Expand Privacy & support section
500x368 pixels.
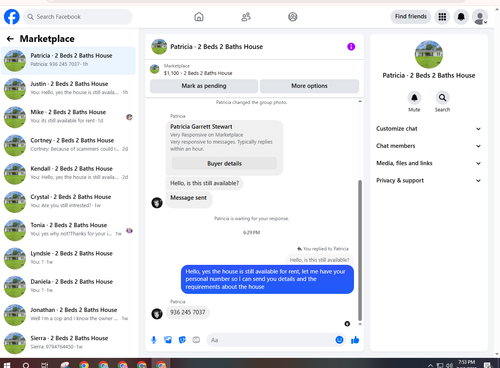(428, 181)
